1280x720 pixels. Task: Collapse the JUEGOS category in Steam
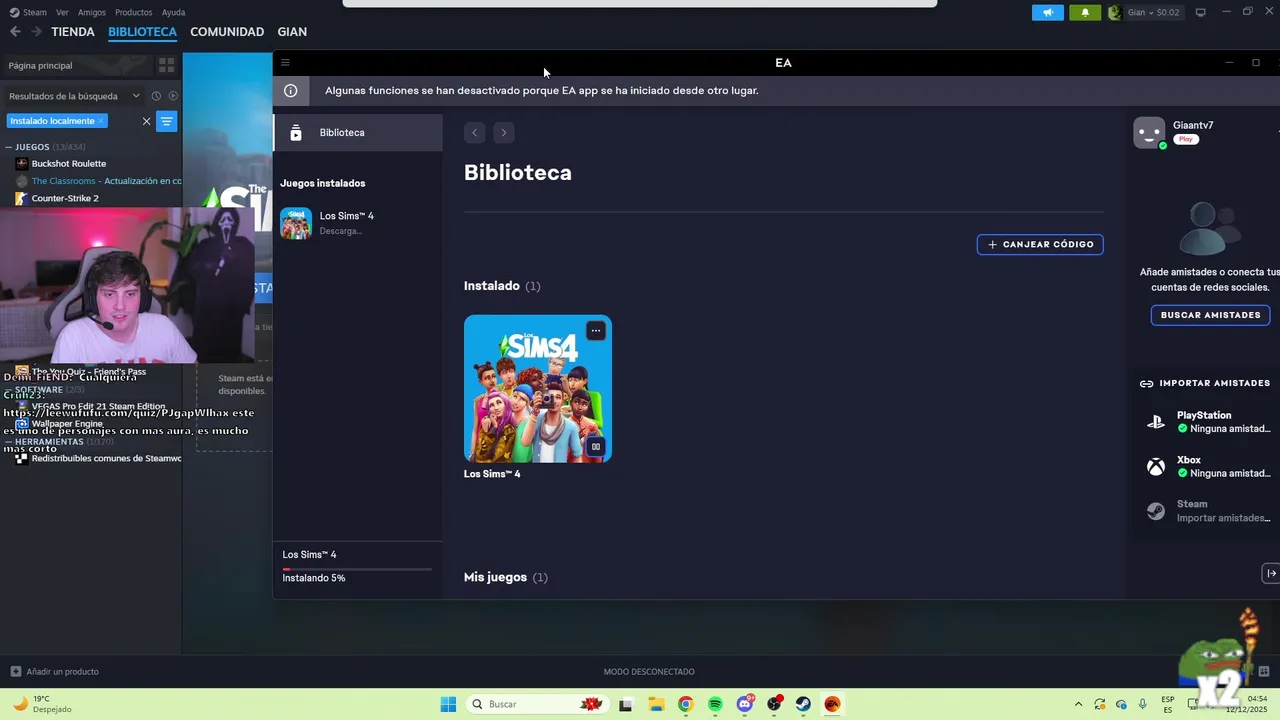point(9,147)
